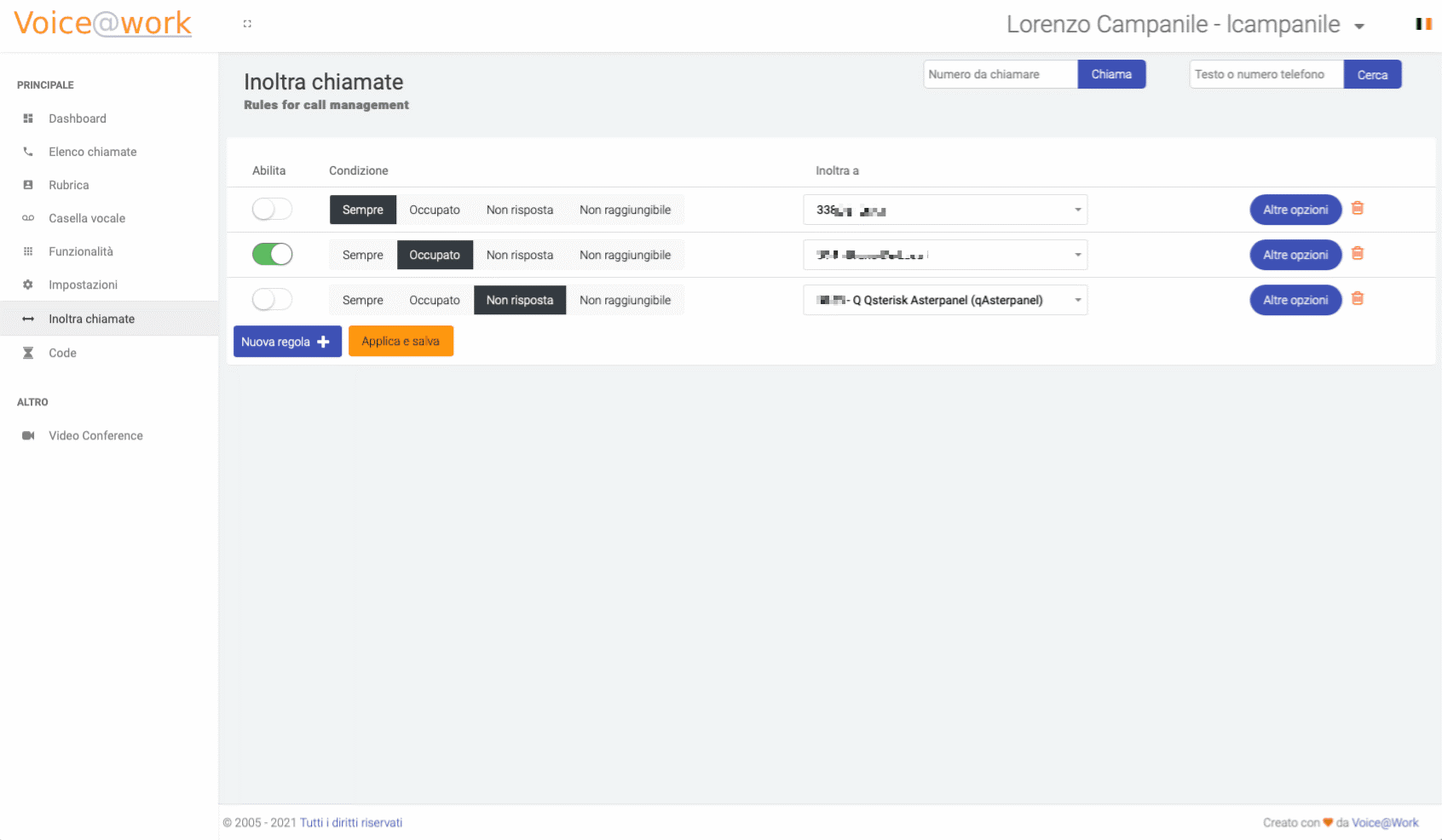The image size is (1442, 840).
Task: Enable the first rule toggle (Sempre row)
Action: coord(272,209)
